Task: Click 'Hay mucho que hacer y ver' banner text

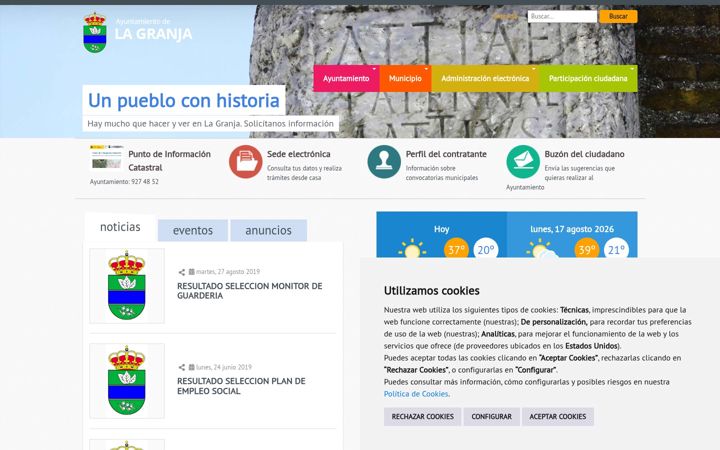Action: (x=210, y=124)
